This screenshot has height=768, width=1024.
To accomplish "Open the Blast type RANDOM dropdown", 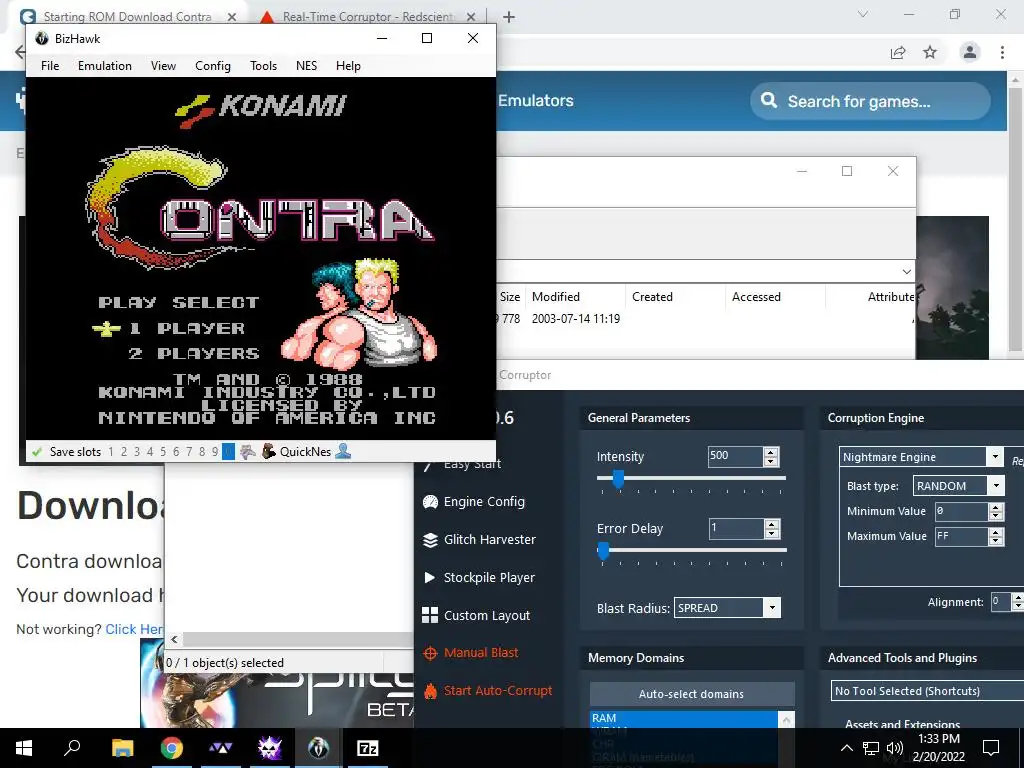I will [958, 486].
